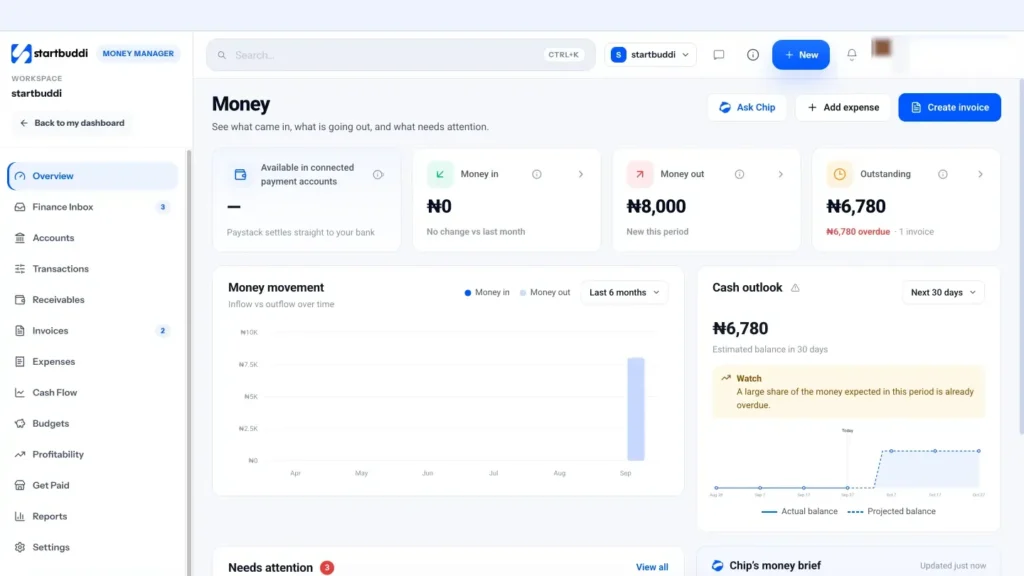1024x576 pixels.
Task: Click the Search input field
Action: [400, 55]
